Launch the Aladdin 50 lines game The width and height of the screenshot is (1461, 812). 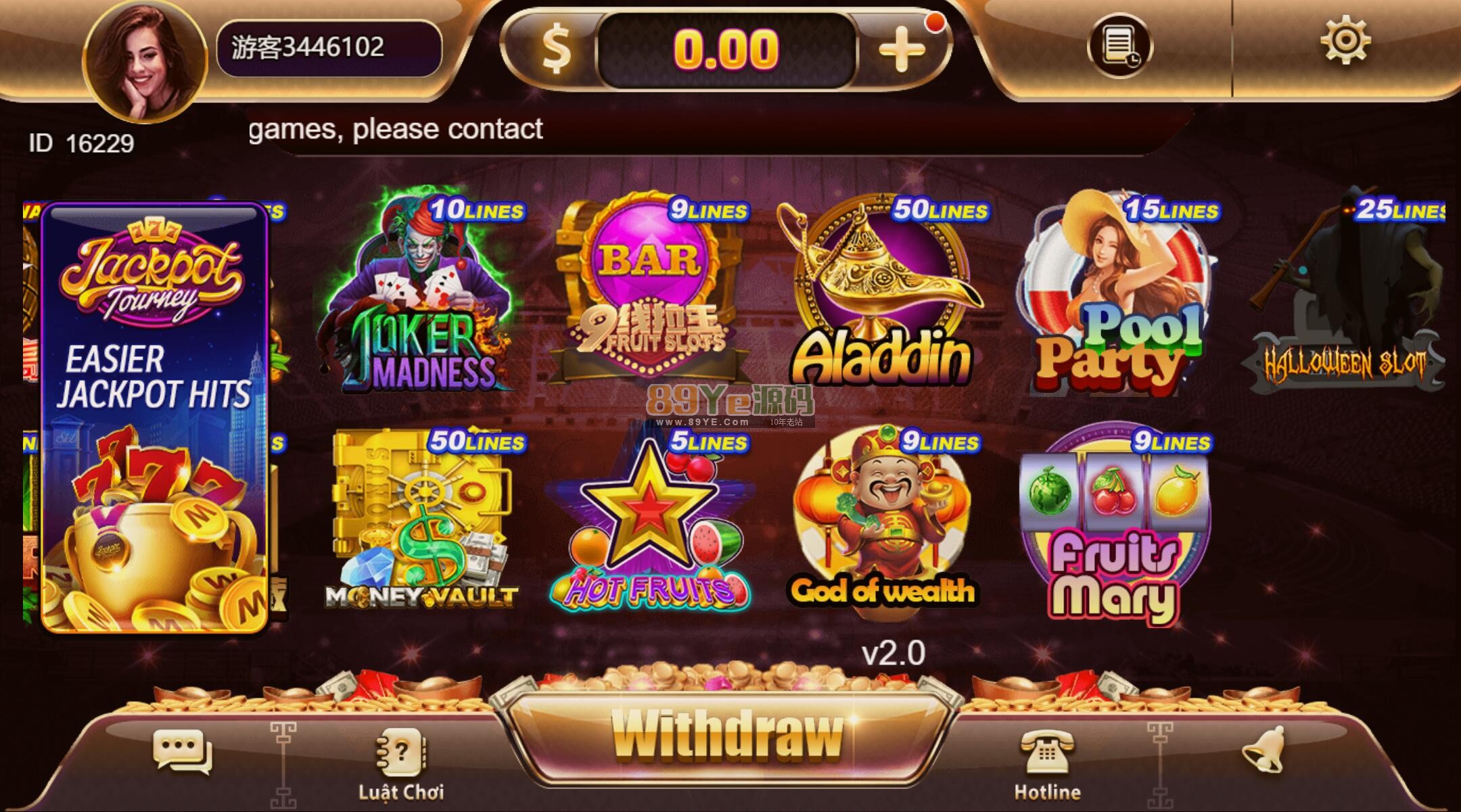pyautogui.click(x=883, y=291)
